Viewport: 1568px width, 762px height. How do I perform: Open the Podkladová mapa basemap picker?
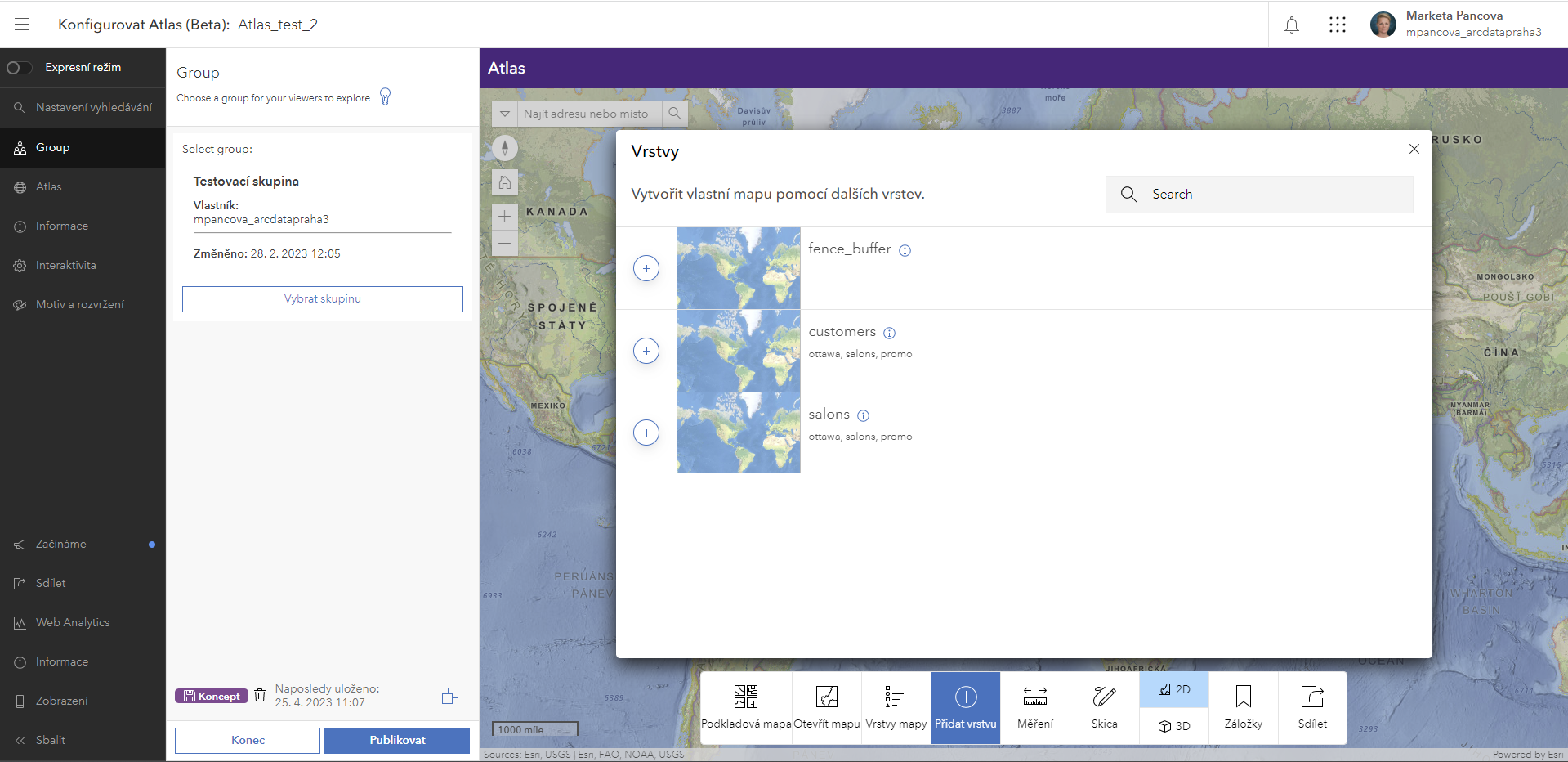(745, 708)
